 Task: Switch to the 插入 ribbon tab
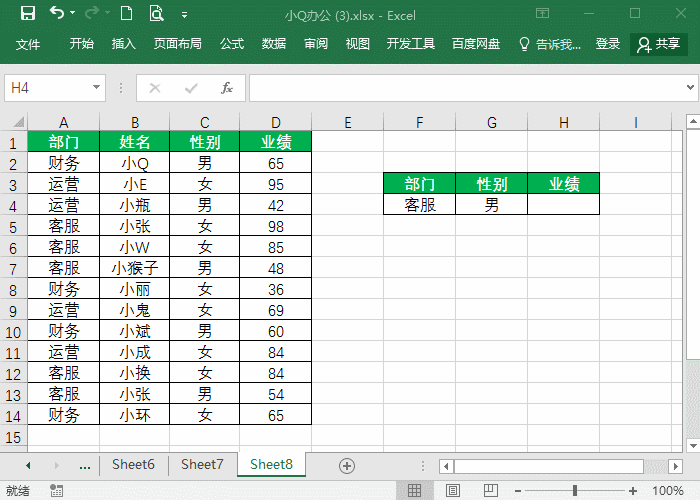coord(124,44)
